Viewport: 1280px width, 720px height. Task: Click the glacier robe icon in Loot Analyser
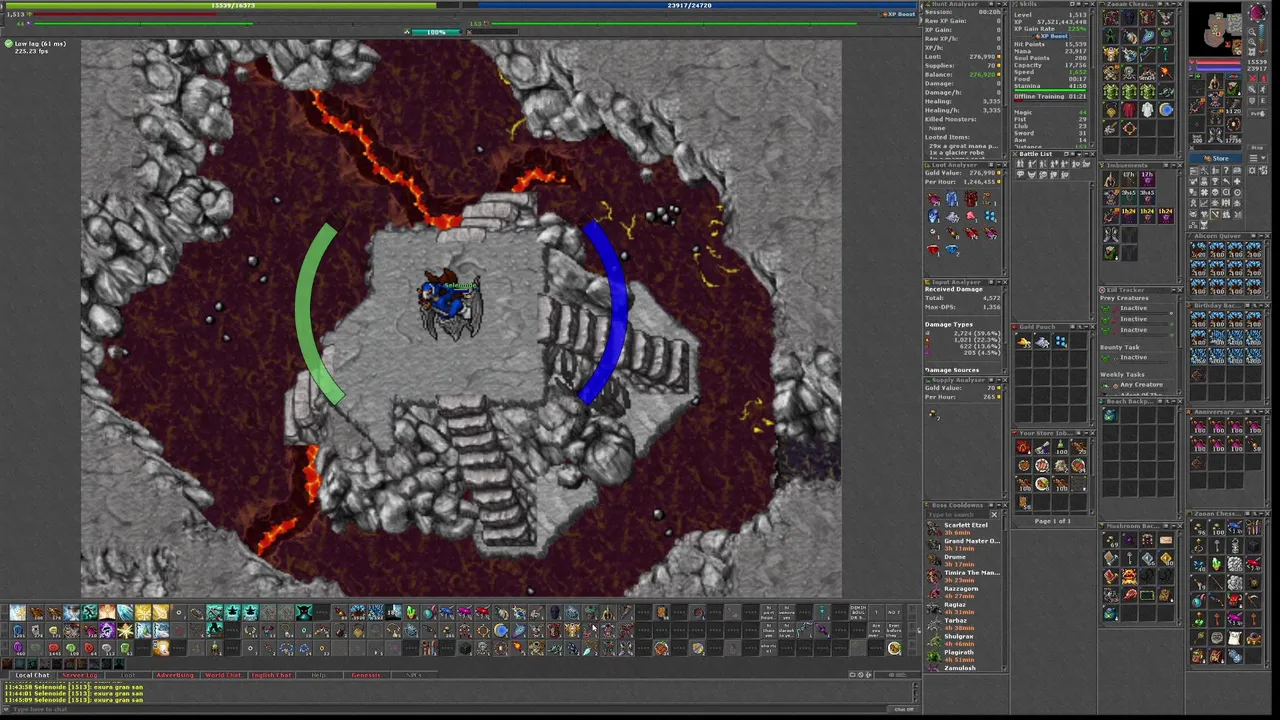click(x=951, y=198)
